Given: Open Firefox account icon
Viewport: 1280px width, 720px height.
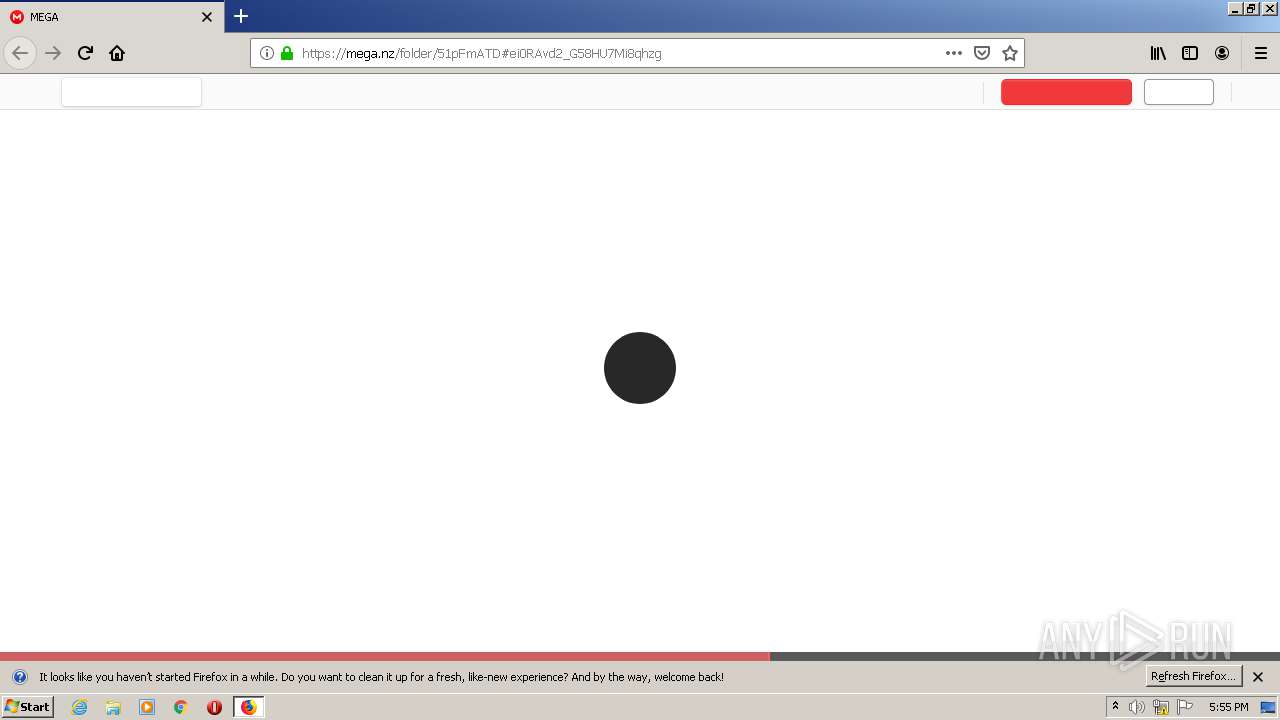Looking at the screenshot, I should coord(1222,53).
